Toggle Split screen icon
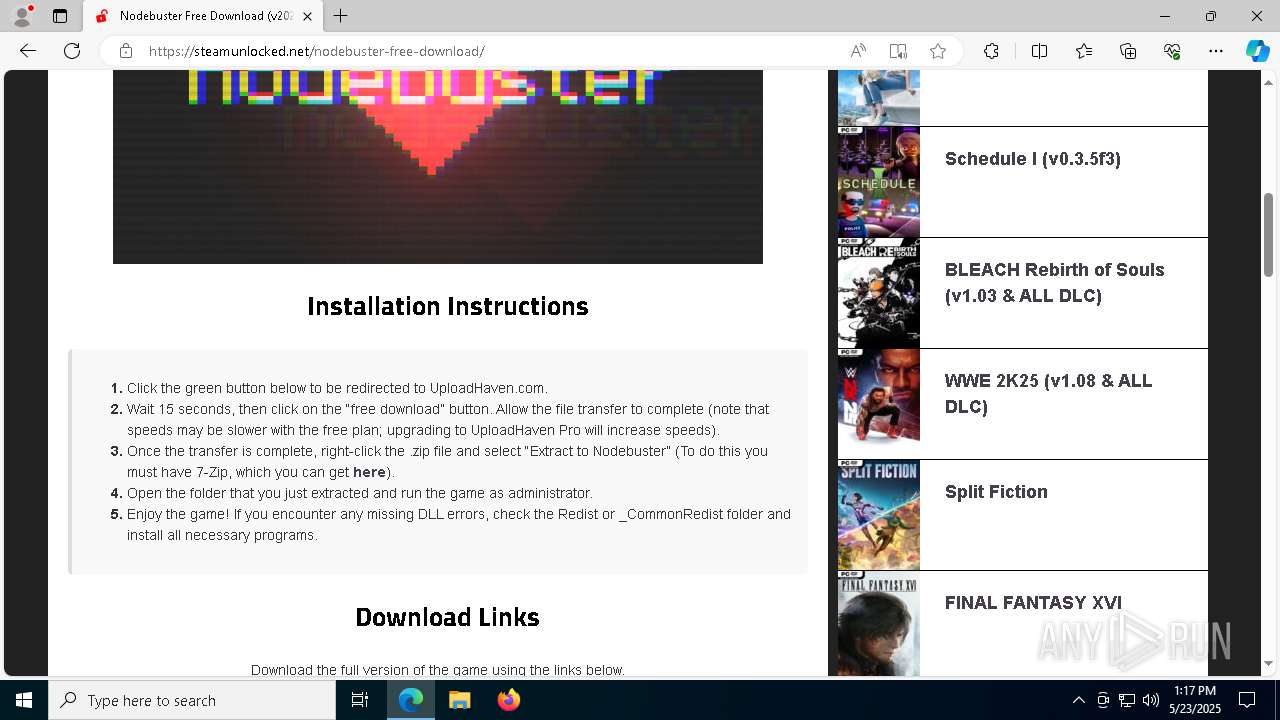 coord(1039,51)
